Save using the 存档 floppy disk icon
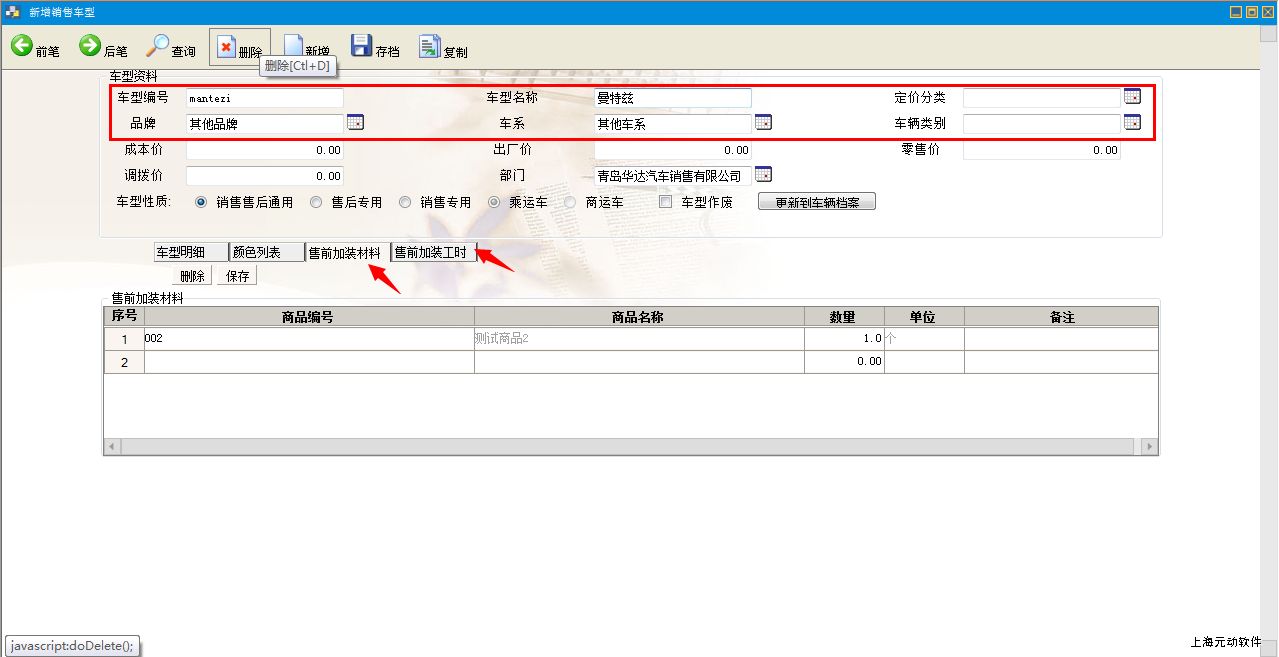This screenshot has width=1279, height=657. pos(361,46)
